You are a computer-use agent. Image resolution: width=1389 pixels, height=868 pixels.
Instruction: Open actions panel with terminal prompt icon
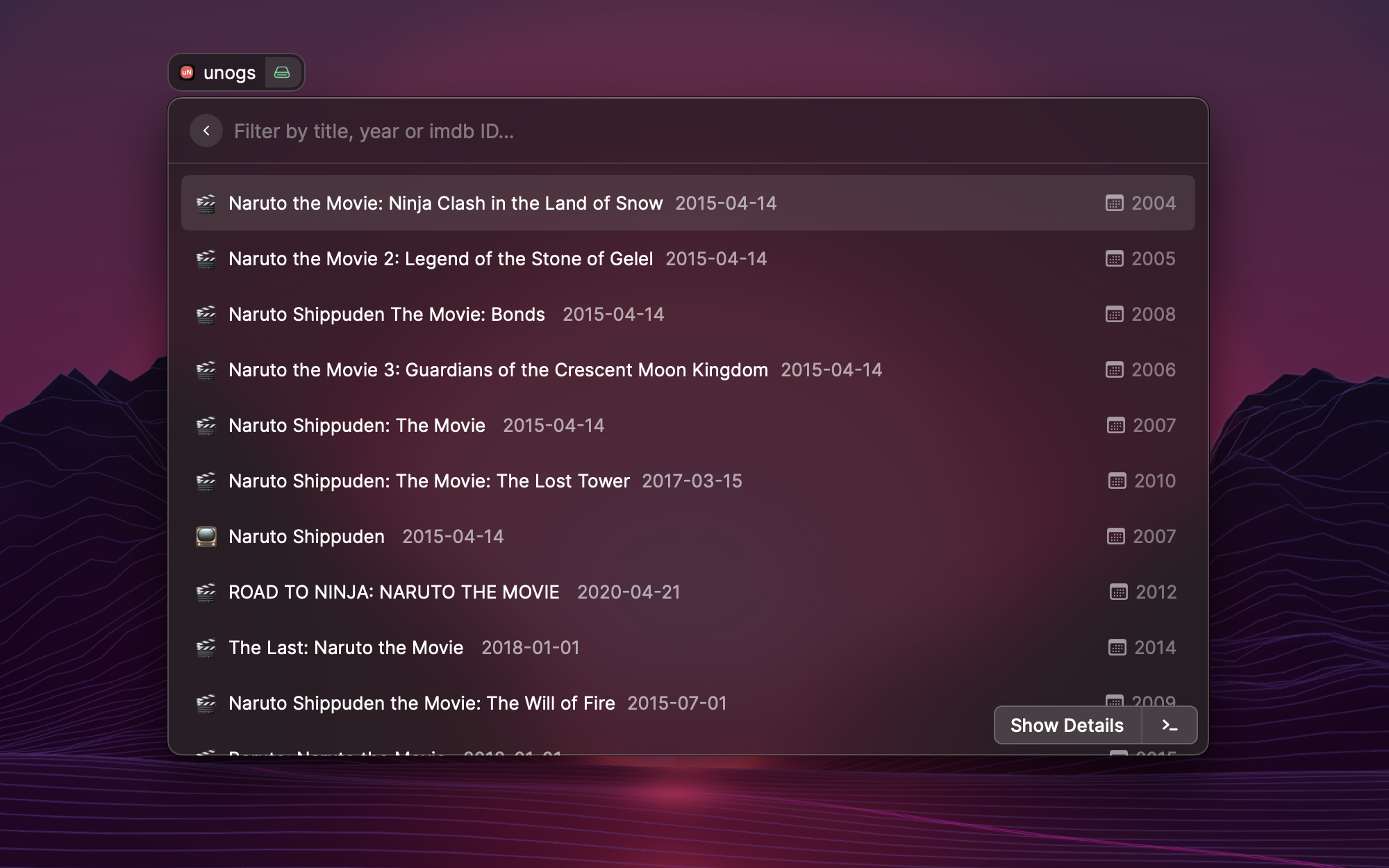(x=1170, y=726)
